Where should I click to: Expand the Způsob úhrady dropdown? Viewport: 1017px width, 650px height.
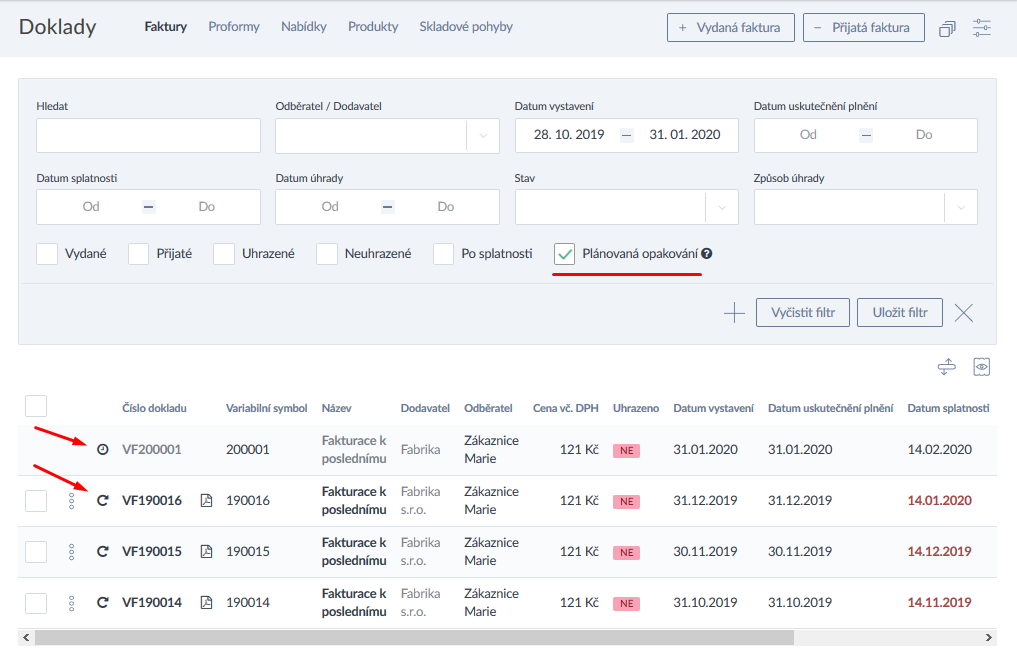click(961, 207)
